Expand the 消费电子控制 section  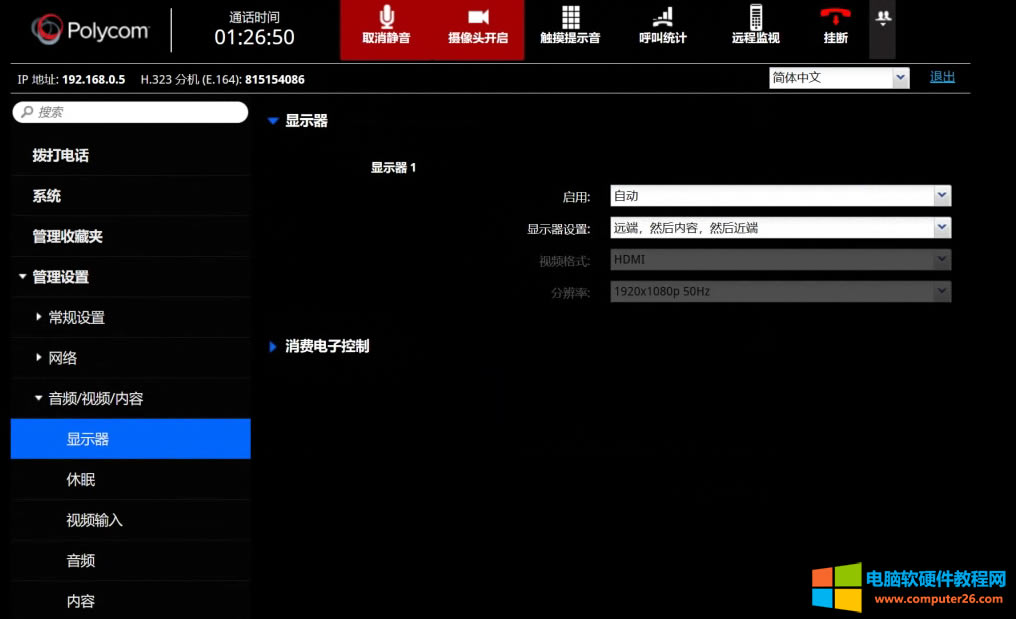pyautogui.click(x=273, y=346)
